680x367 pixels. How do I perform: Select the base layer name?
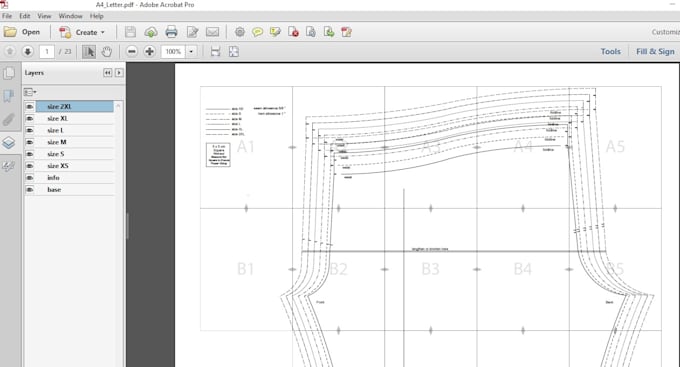pos(54,190)
